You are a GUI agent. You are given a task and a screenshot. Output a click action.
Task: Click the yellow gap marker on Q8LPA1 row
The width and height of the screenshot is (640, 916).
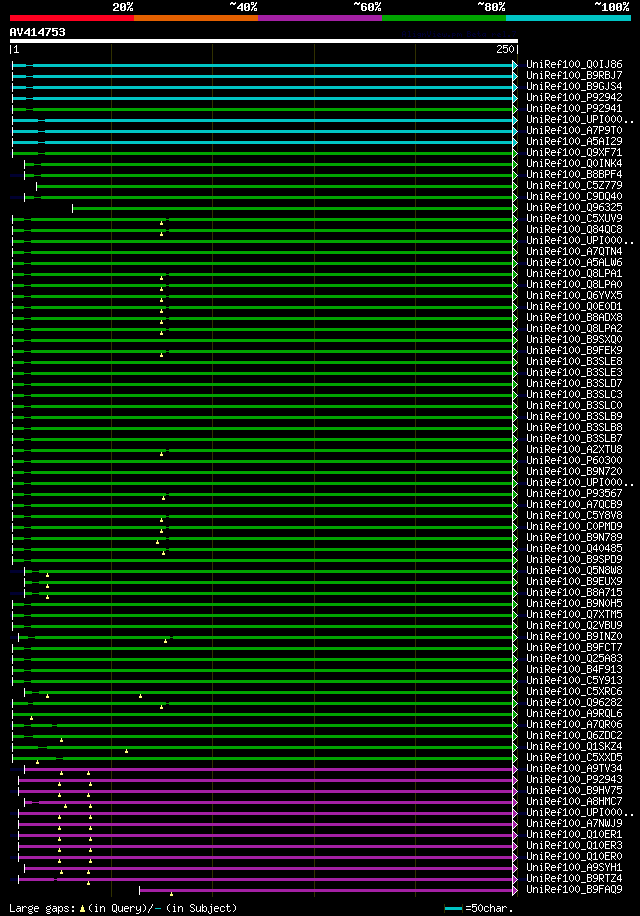click(x=162, y=278)
